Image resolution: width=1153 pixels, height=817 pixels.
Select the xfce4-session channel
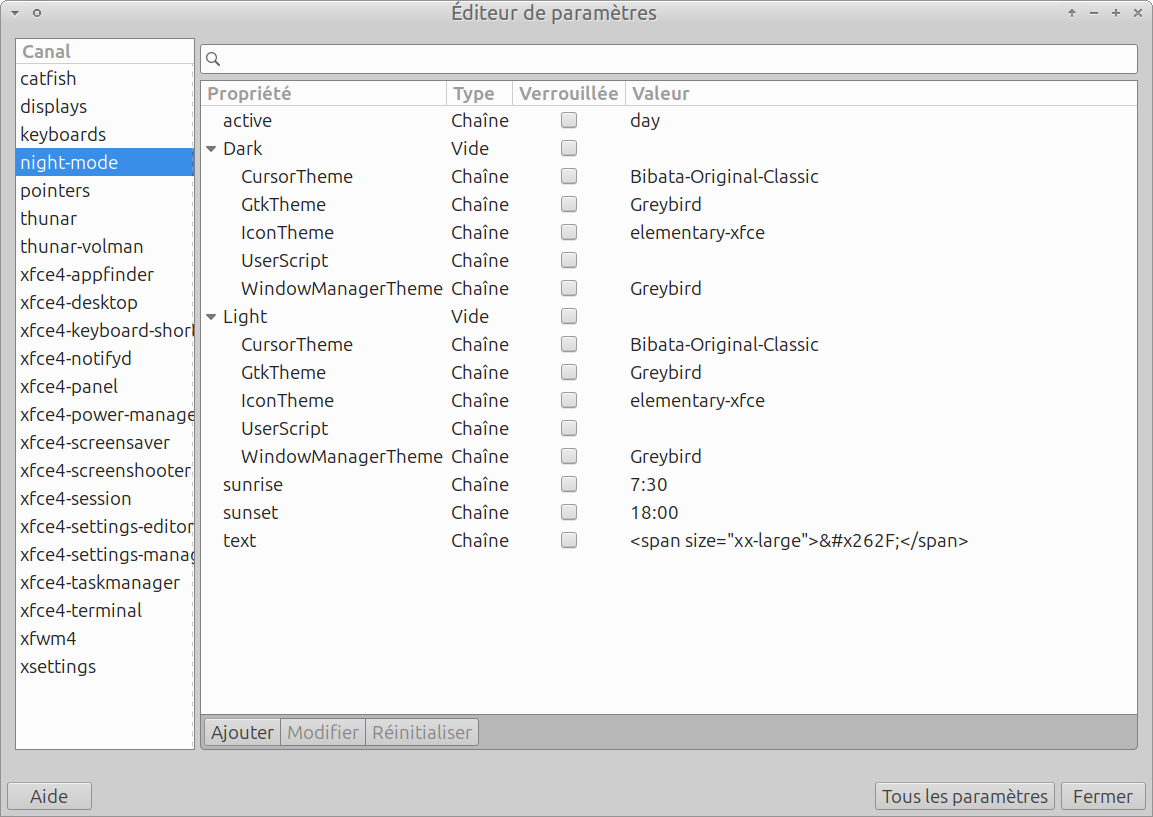(104, 499)
